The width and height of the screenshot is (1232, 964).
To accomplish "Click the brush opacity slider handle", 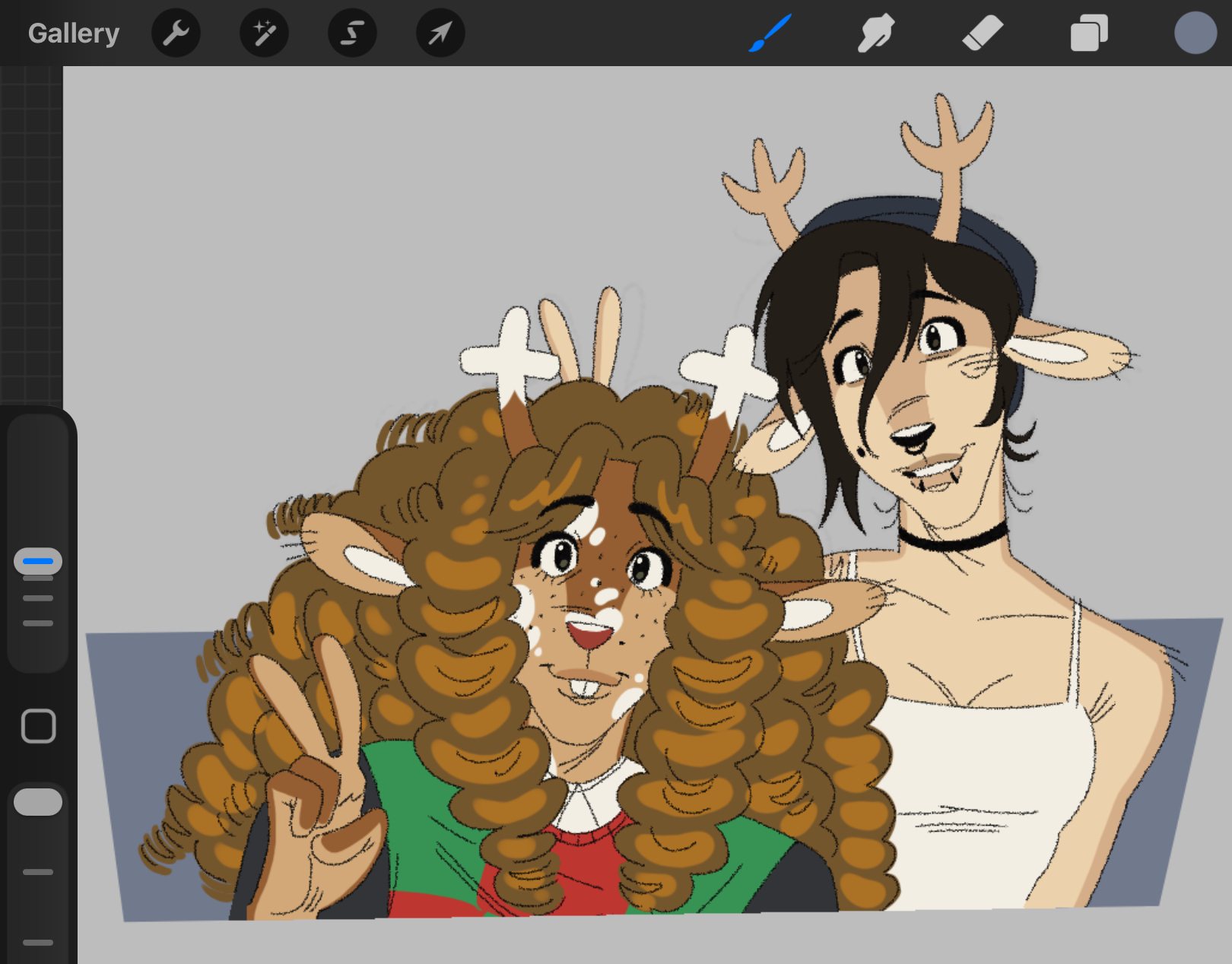I will click(38, 802).
